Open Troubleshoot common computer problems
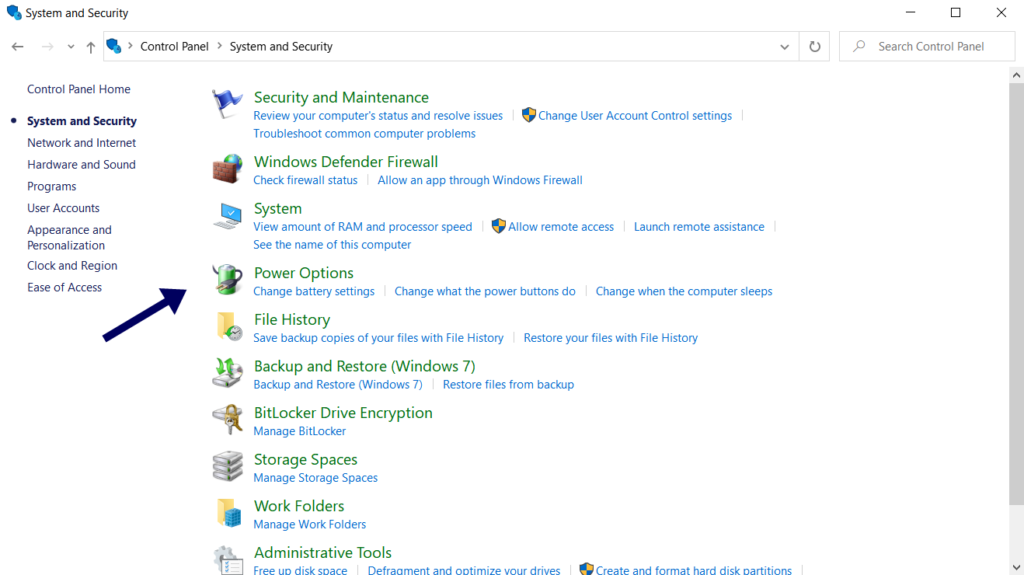 click(x=364, y=133)
